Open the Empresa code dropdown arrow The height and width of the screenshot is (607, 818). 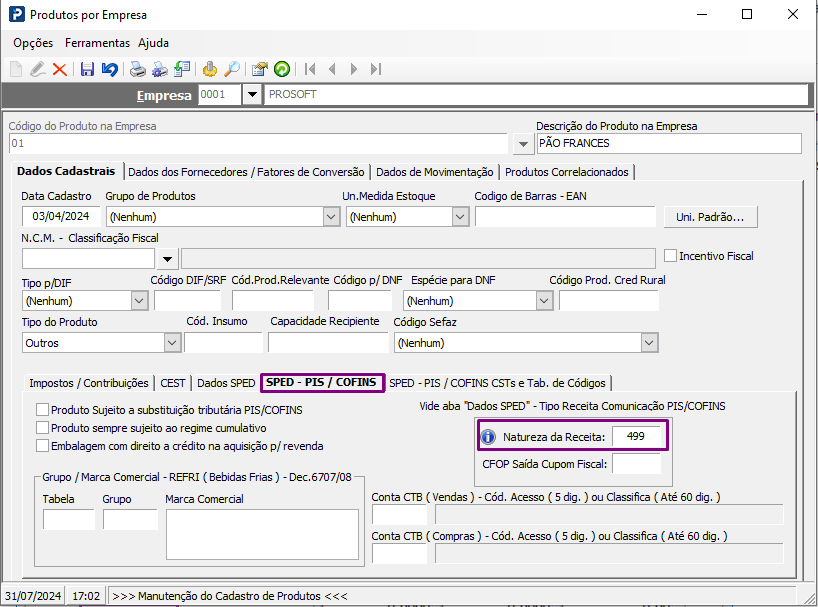coord(252,94)
